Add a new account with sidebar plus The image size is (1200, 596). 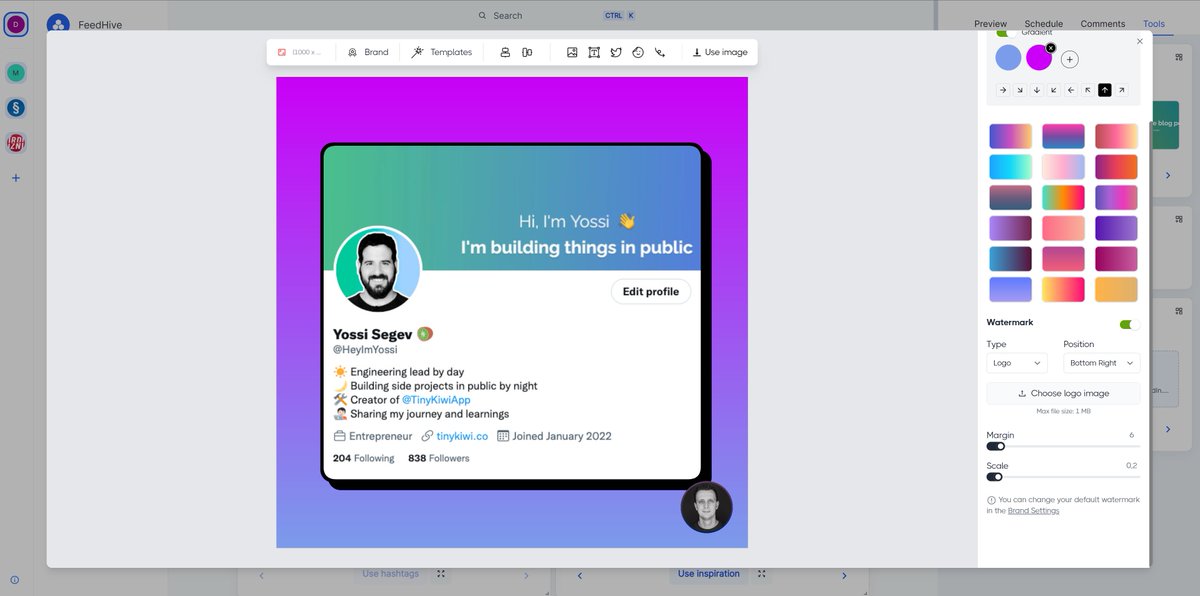tap(15, 178)
